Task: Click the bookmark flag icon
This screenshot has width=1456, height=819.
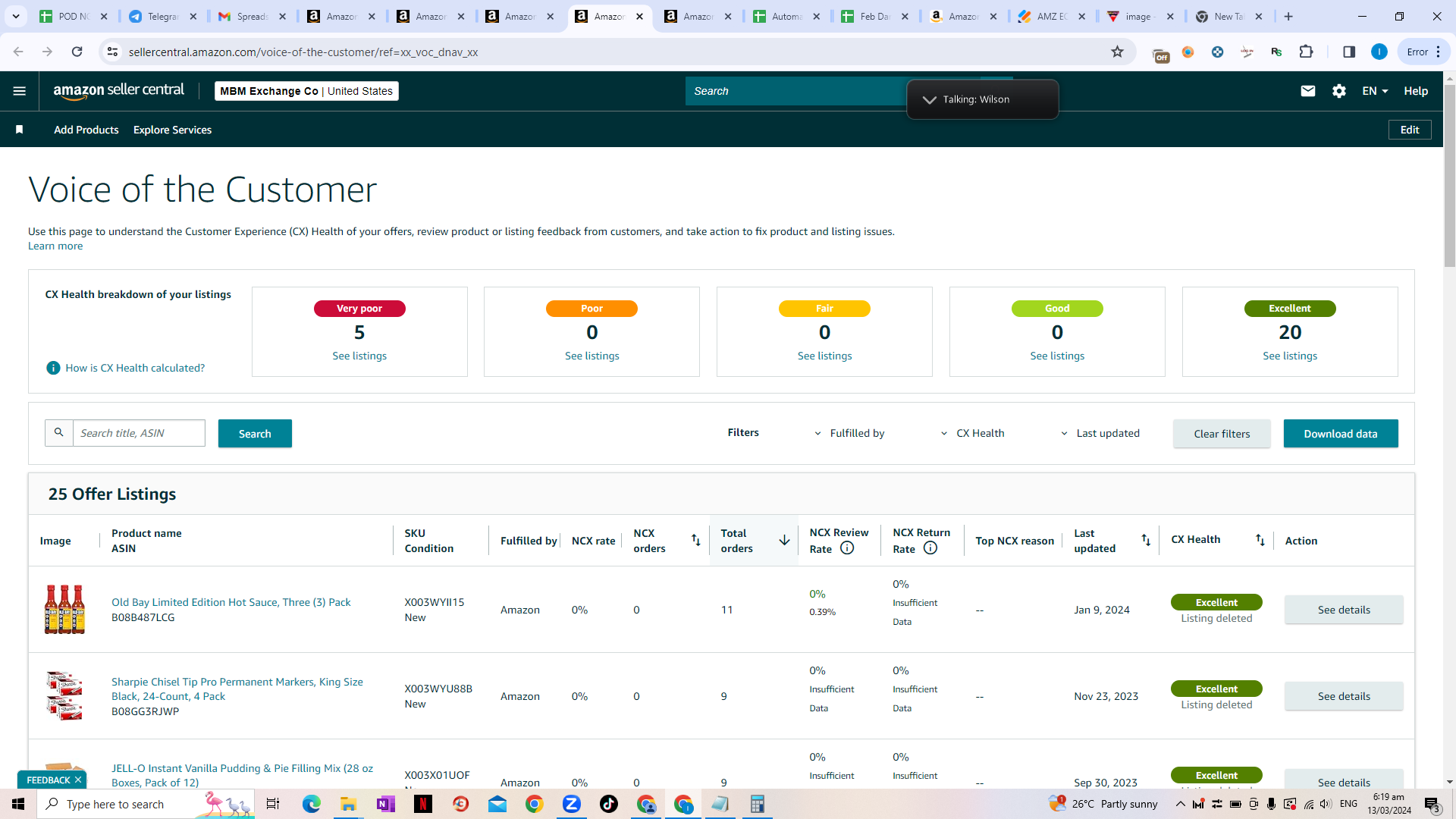Action: [20, 130]
